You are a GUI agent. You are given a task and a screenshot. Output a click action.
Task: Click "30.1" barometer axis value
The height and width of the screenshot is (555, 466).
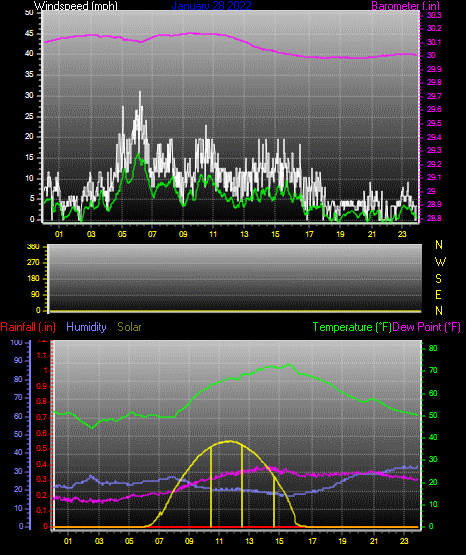(x=434, y=42)
